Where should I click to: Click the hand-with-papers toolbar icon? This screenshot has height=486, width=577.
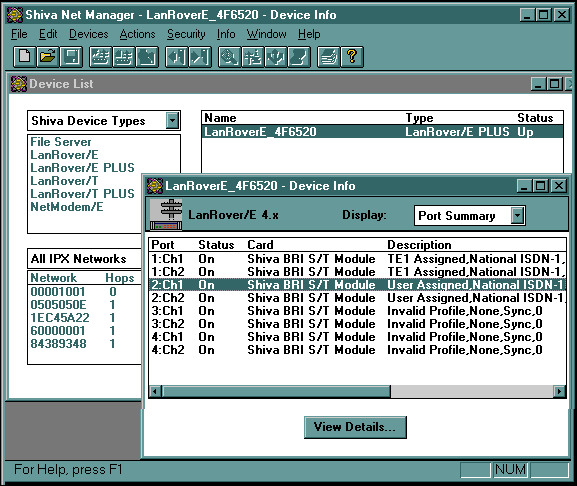[x=329, y=57]
